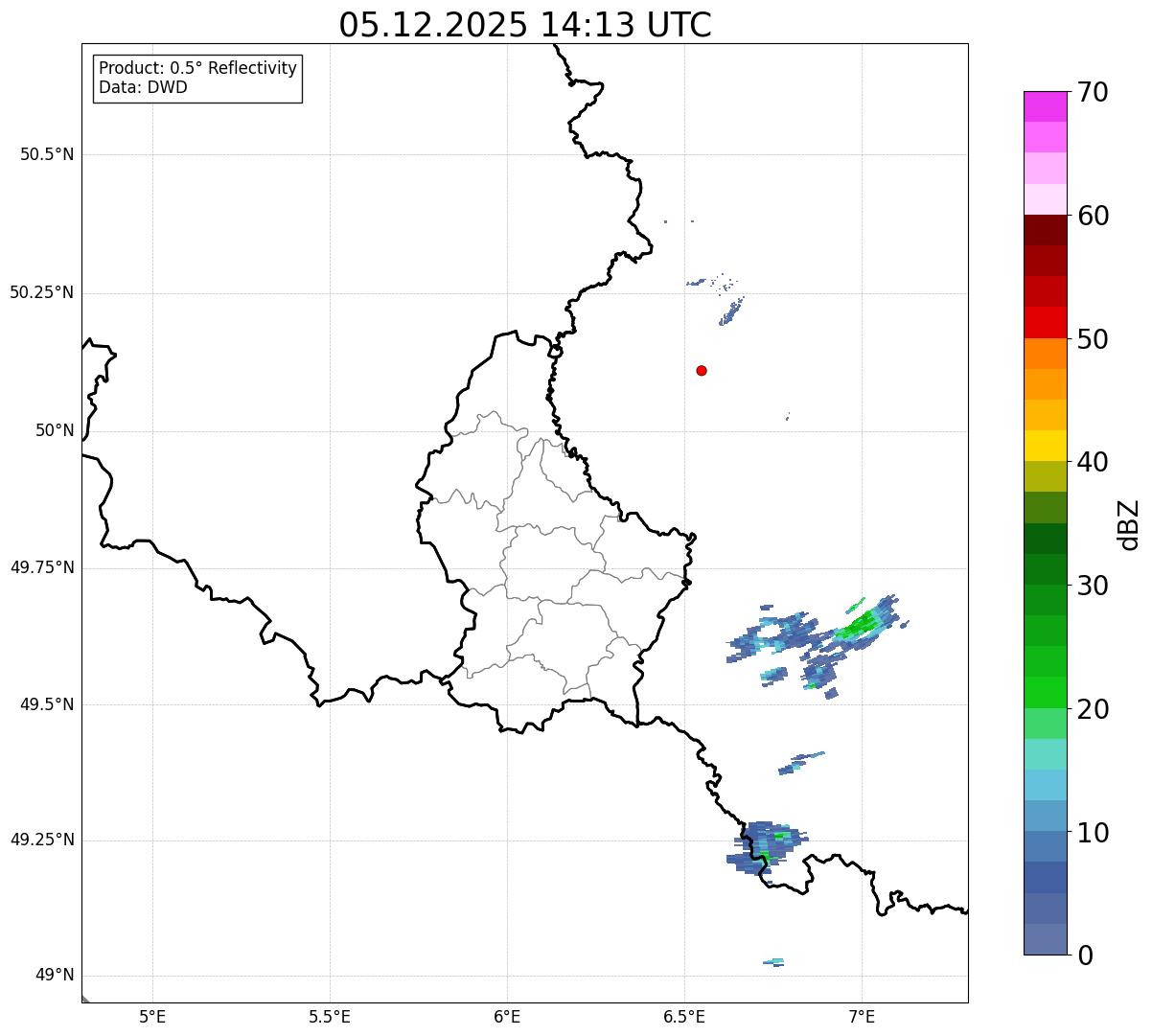Click the colorbar tick value 40
1152x1036 pixels.
coord(1092,462)
